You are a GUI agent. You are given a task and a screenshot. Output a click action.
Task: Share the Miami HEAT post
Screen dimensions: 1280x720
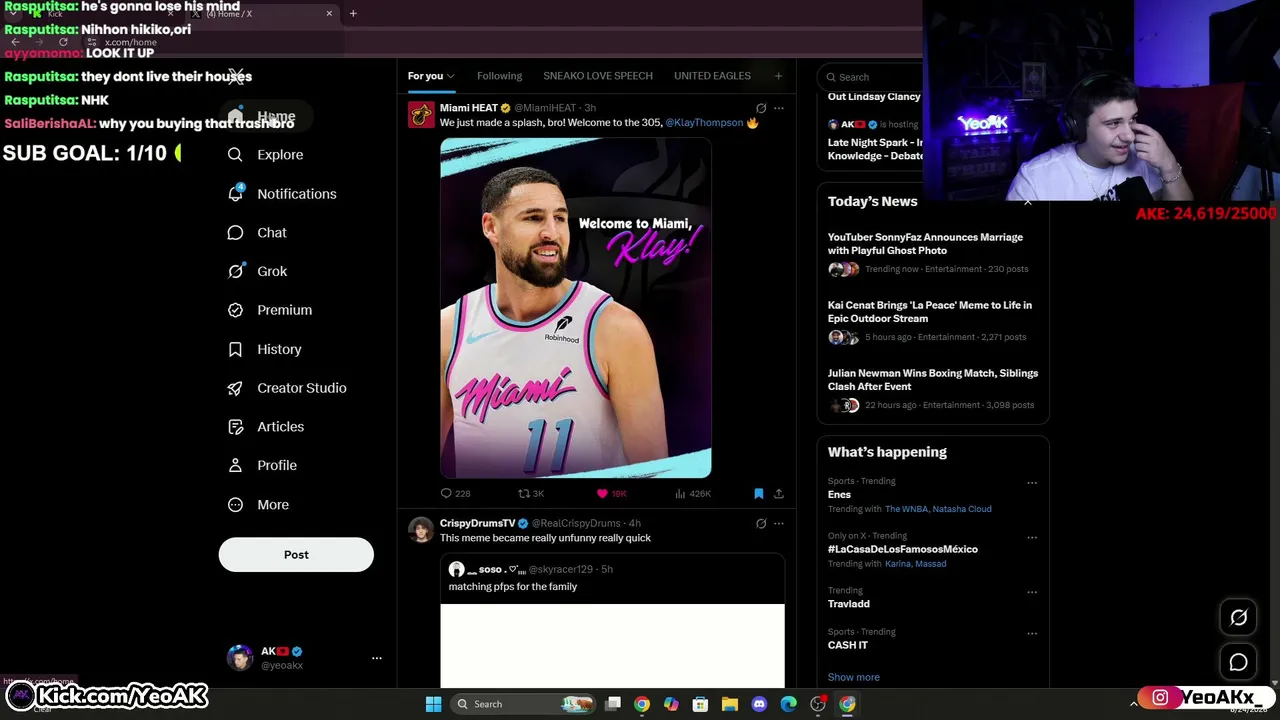(x=779, y=493)
